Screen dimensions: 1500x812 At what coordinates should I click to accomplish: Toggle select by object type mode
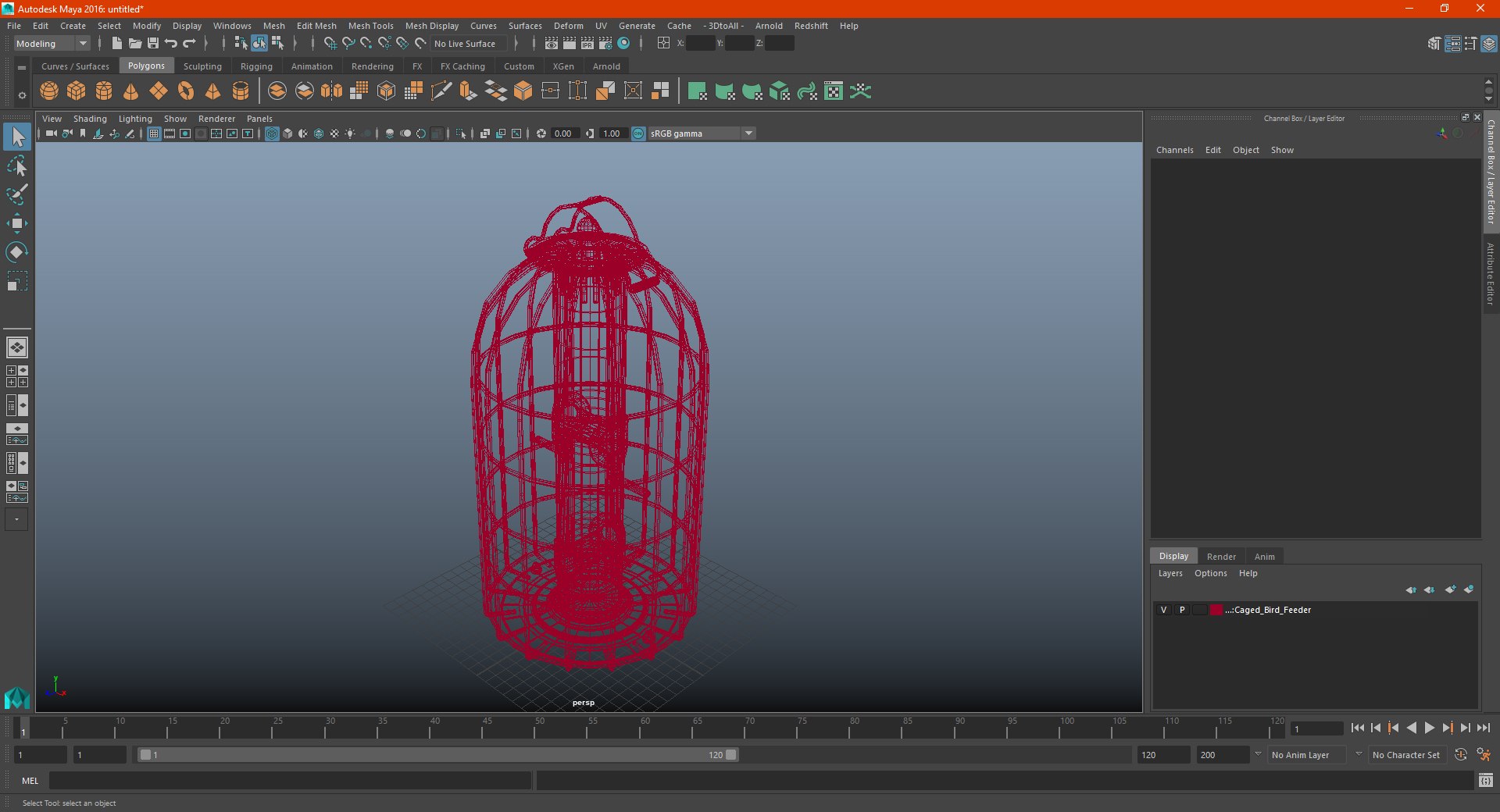[259, 44]
